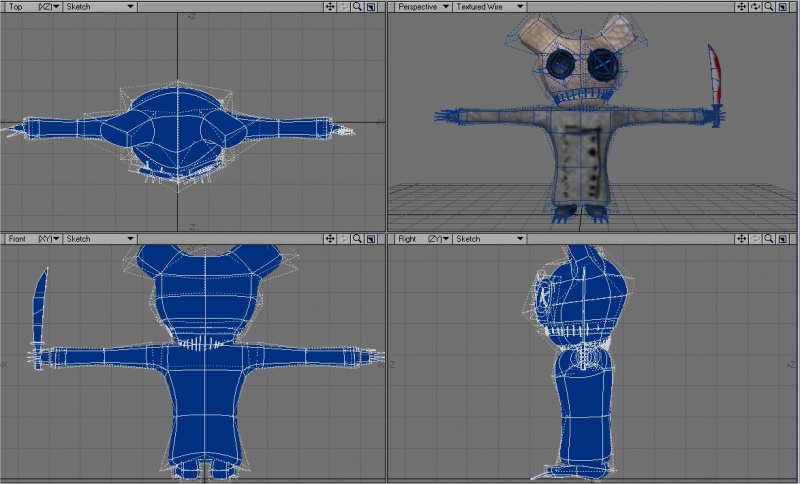The height and width of the screenshot is (484, 800).
Task: Click the pan icon in Top viewport
Action: (331, 6)
